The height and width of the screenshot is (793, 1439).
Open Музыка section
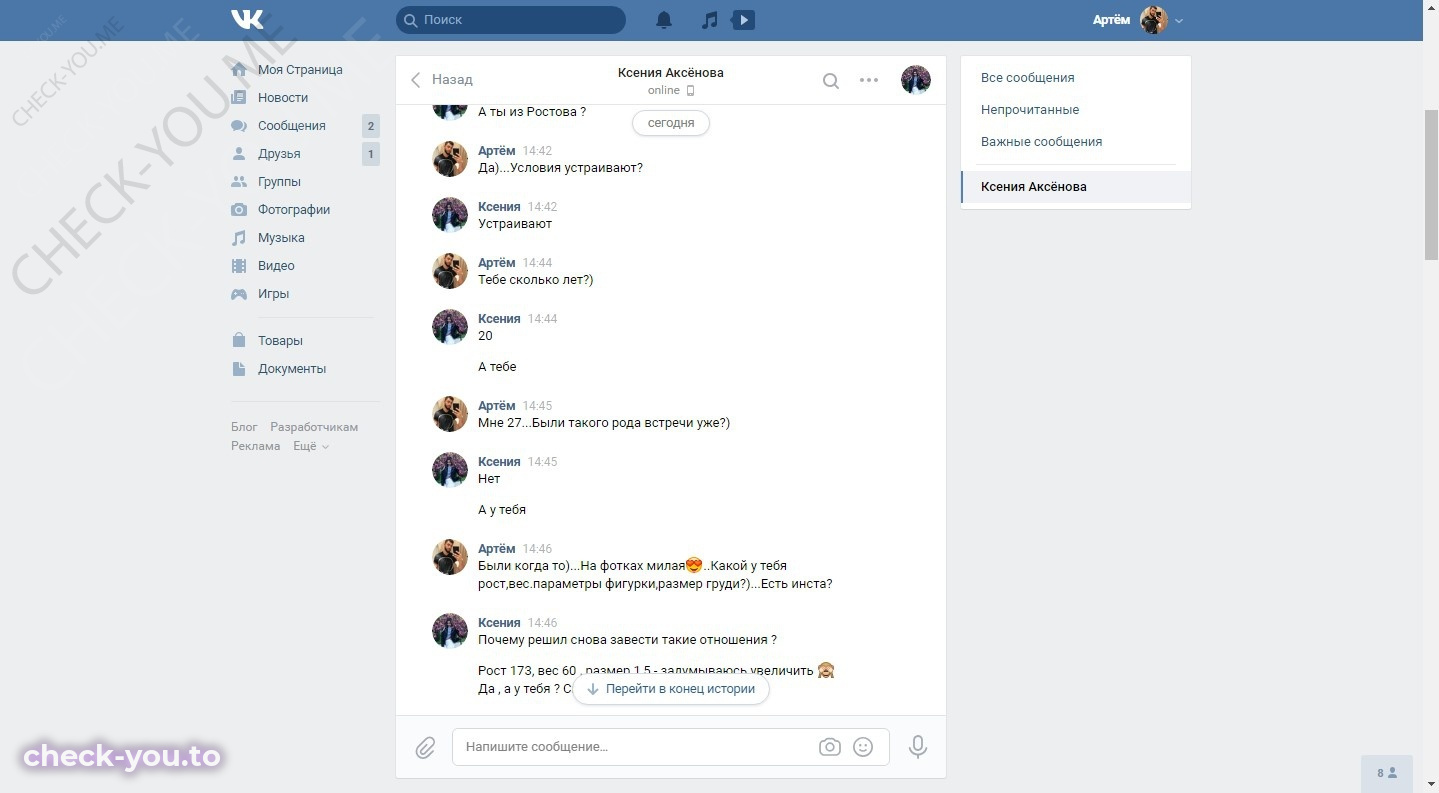[x=281, y=238]
